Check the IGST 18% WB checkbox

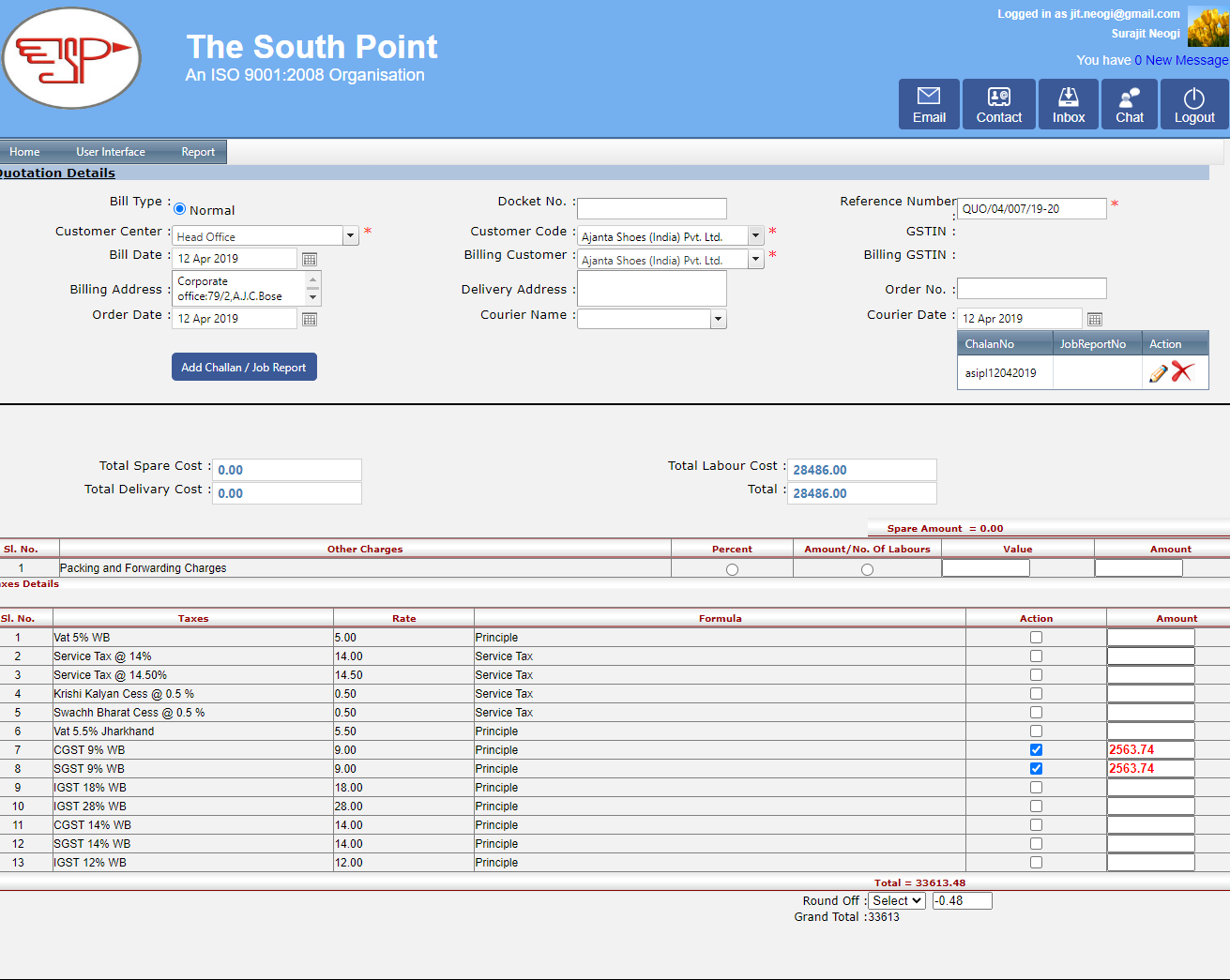1036,788
